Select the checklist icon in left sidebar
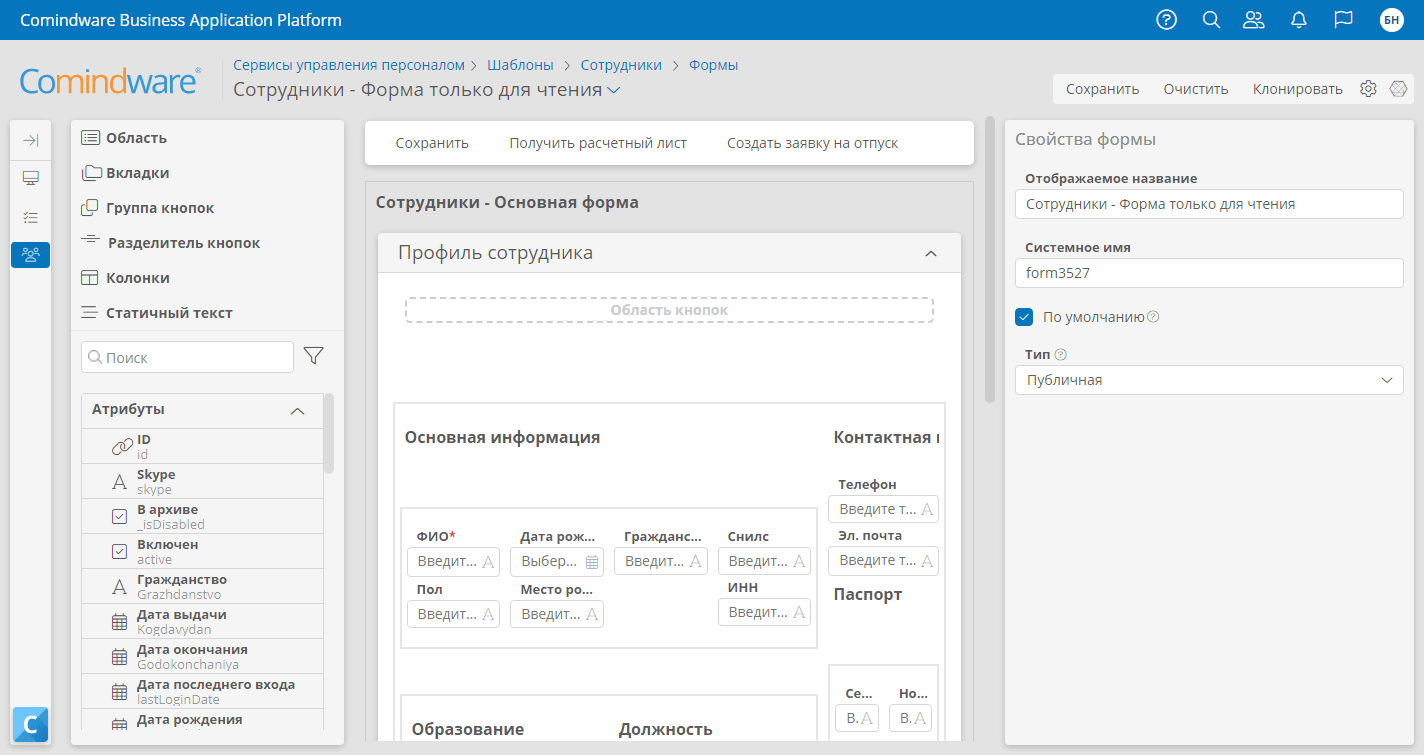Screen dimensions: 1424x755 click(x=30, y=217)
